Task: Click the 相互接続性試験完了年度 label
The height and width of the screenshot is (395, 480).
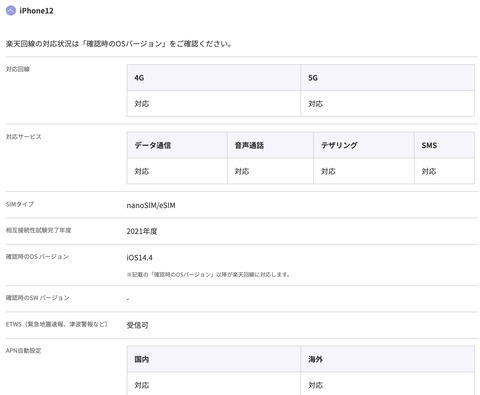Action: coord(38,230)
